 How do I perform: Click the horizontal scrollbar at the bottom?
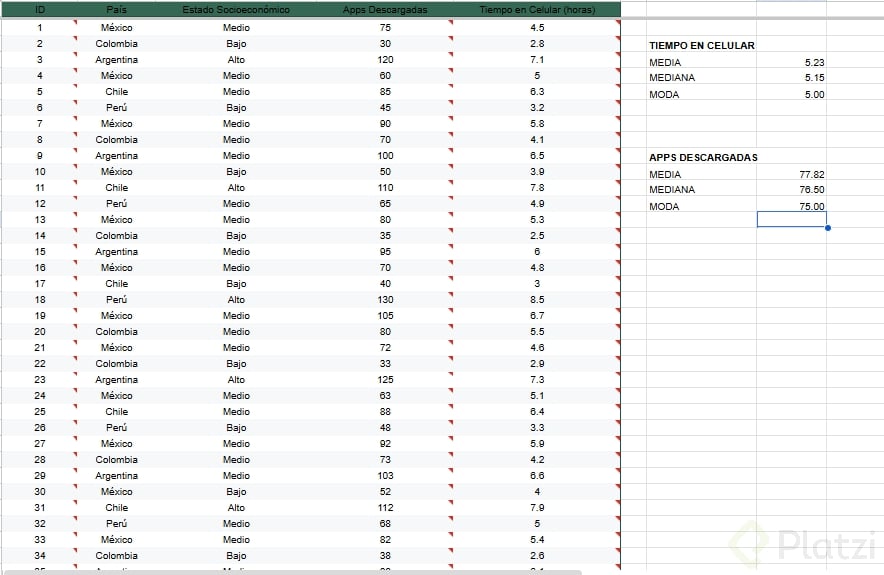[291, 572]
